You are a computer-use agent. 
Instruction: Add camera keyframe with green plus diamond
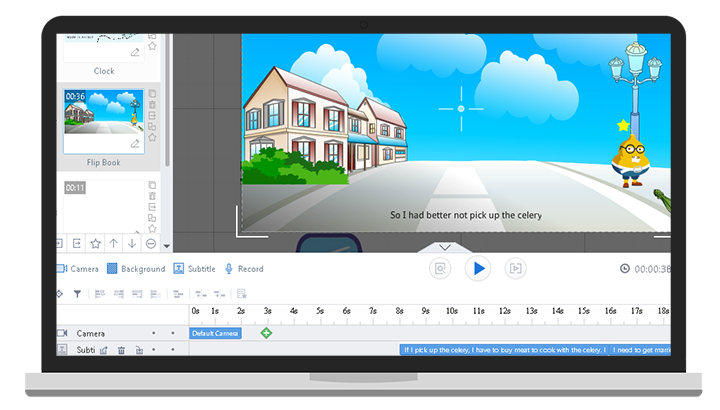tap(266, 333)
